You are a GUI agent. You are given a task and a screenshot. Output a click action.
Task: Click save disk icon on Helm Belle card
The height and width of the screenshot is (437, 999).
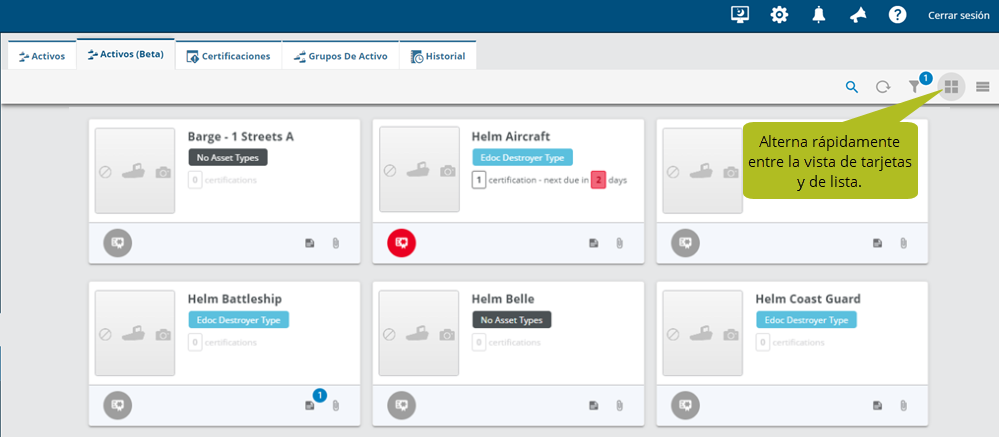(x=593, y=405)
